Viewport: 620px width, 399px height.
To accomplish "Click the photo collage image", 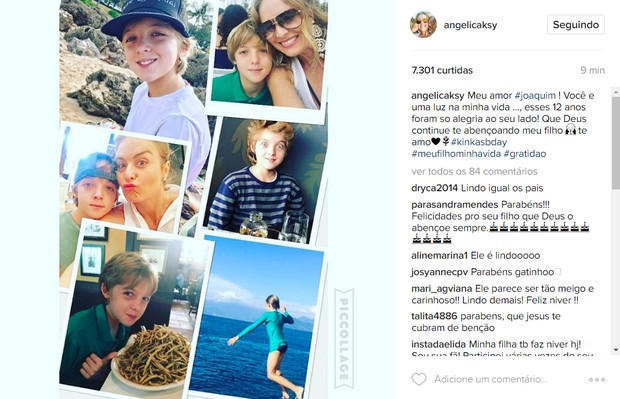I will coord(194,199).
